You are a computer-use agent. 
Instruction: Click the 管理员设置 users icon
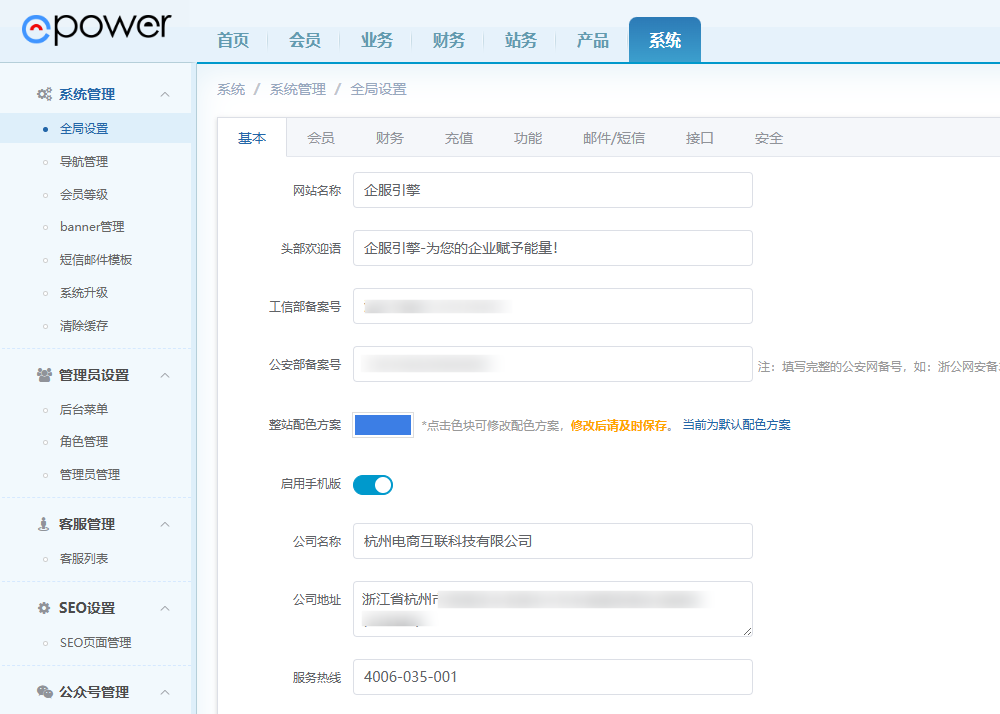44,375
